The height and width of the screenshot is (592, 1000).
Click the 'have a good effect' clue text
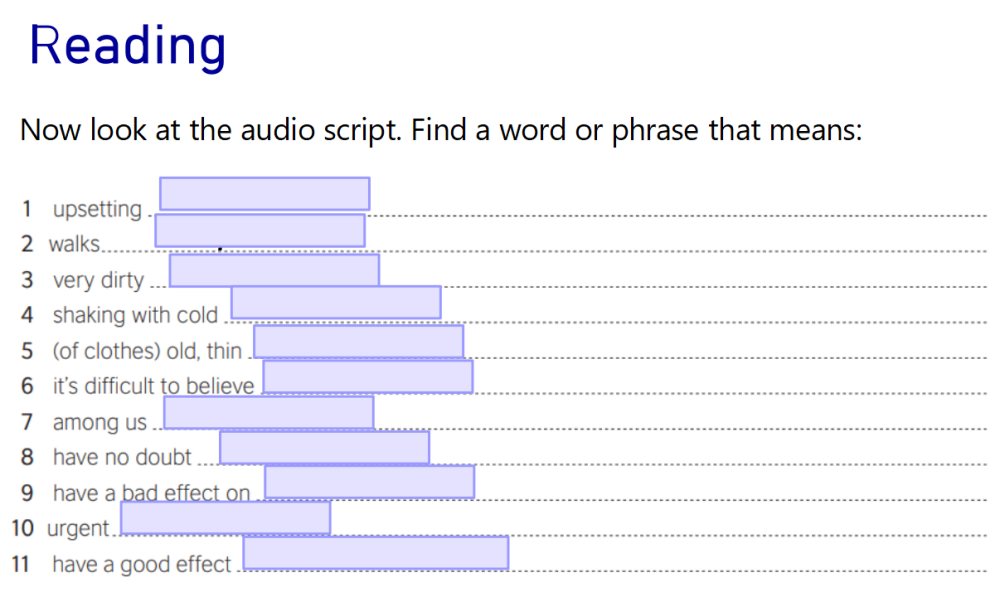[x=141, y=564]
